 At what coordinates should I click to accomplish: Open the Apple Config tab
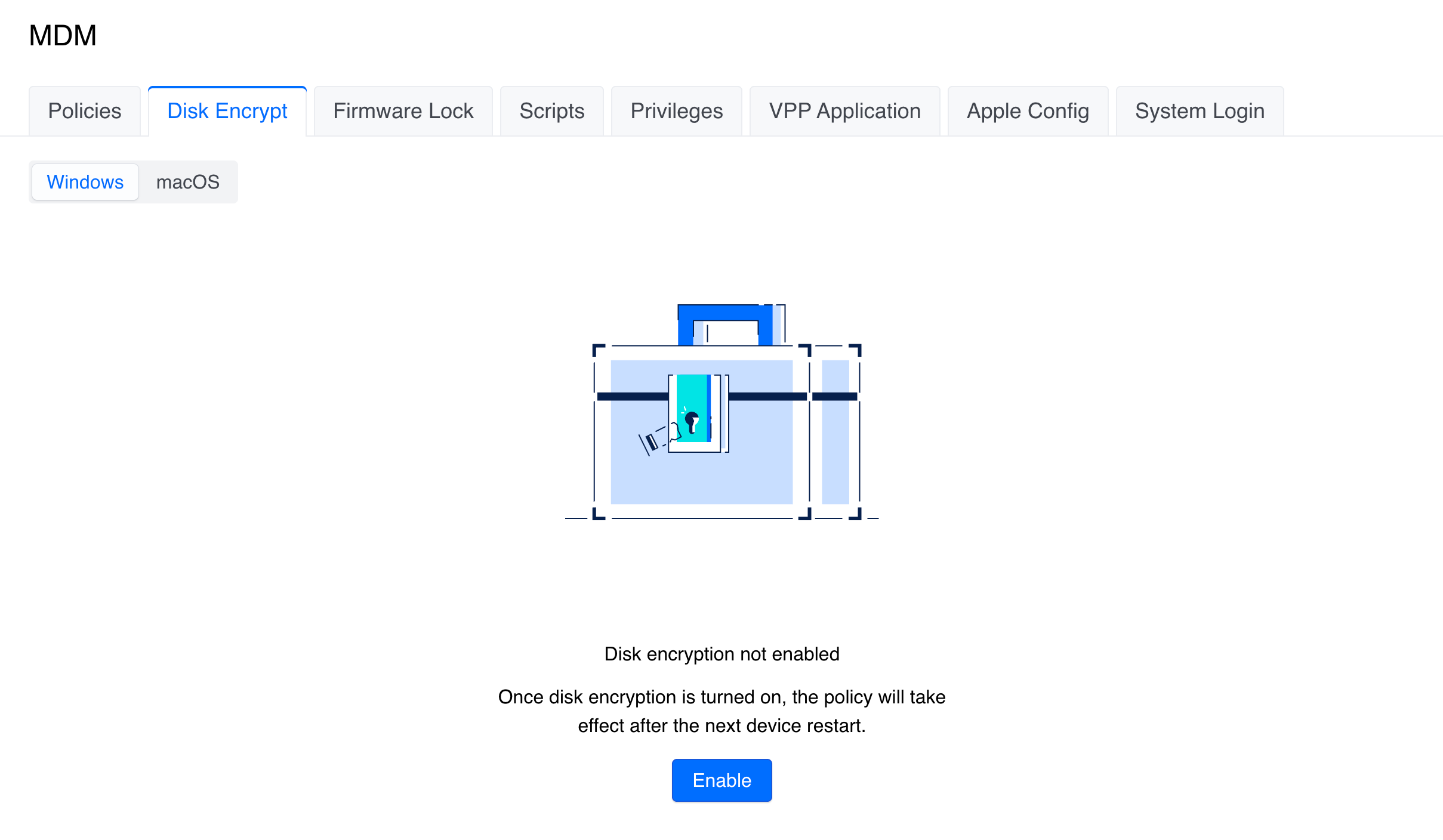pyautogui.click(x=1028, y=111)
